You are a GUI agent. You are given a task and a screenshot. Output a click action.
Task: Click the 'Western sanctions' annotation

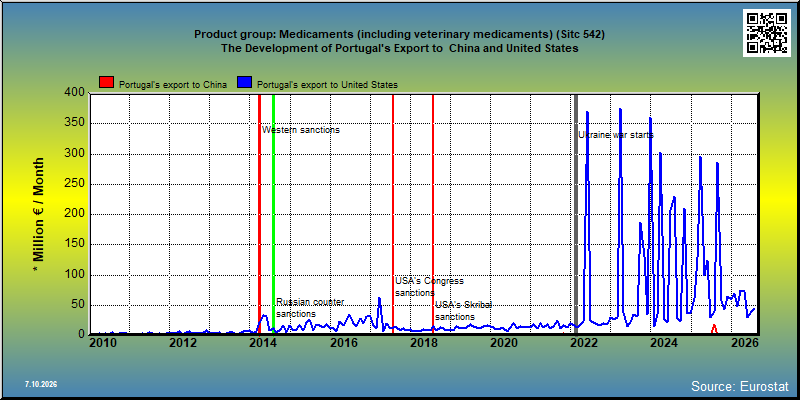tap(301, 130)
